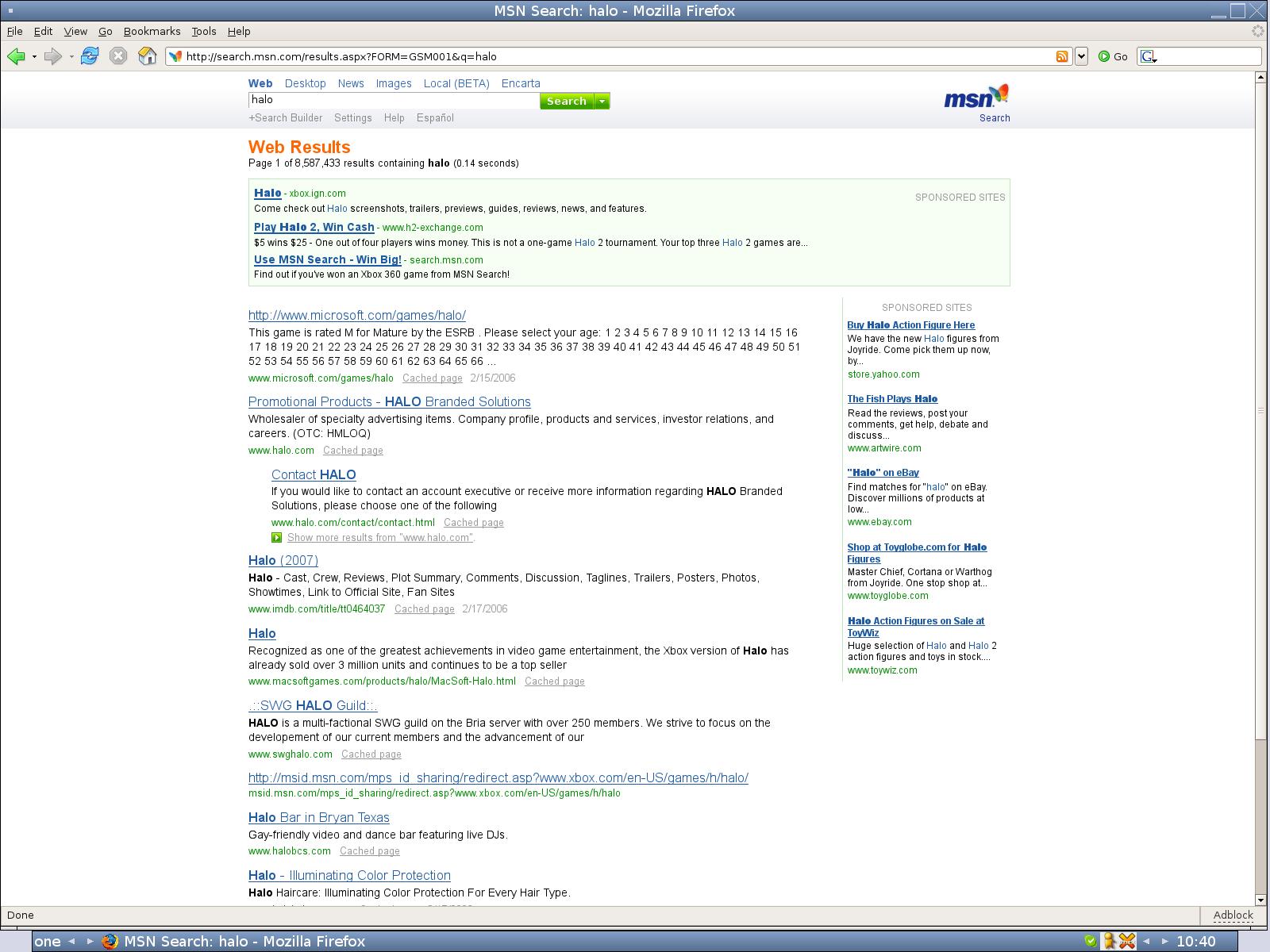
Task: Click the left arrow next to the clock
Action: point(1146,942)
